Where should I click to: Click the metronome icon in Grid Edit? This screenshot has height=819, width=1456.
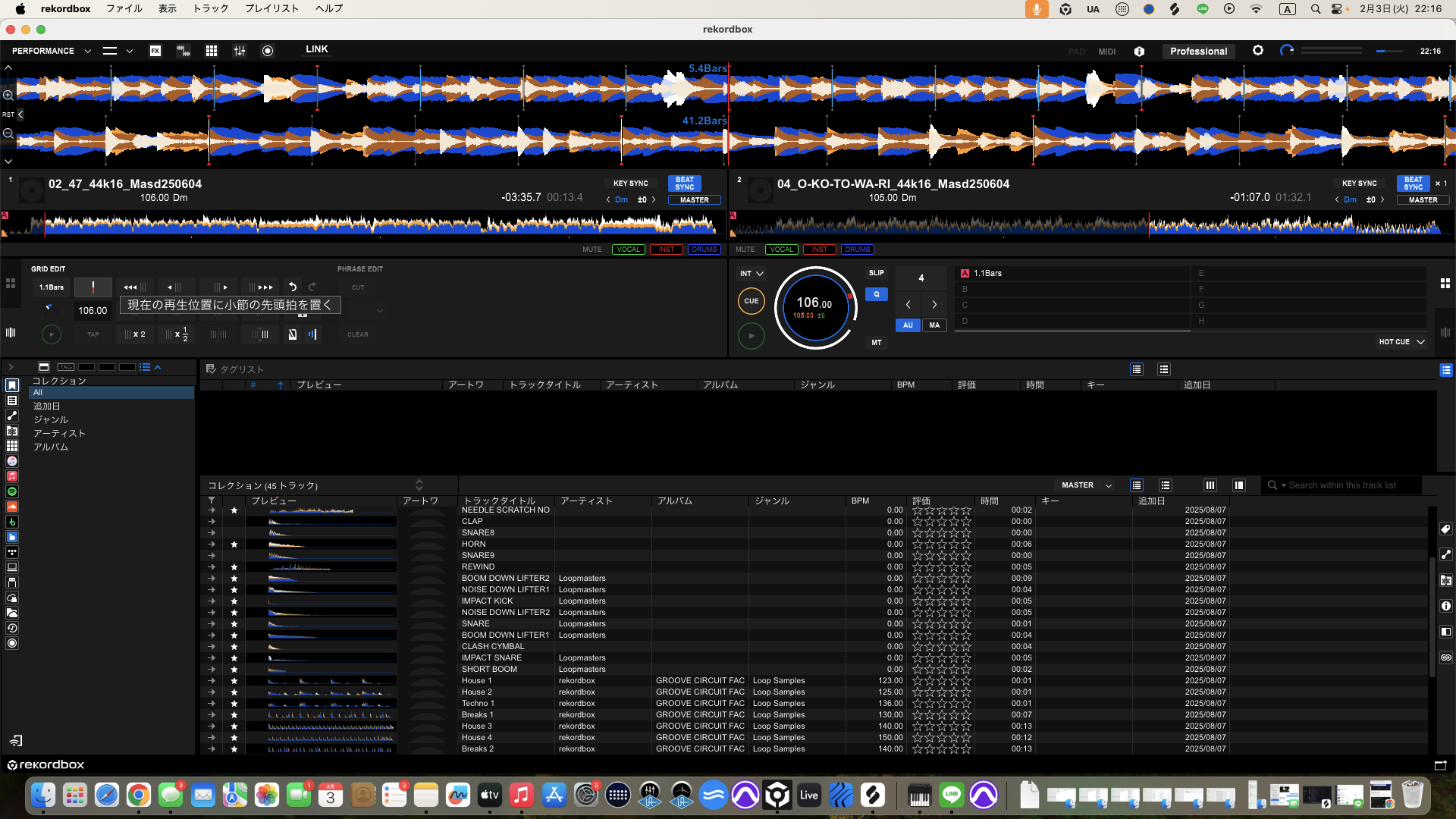coord(293,334)
